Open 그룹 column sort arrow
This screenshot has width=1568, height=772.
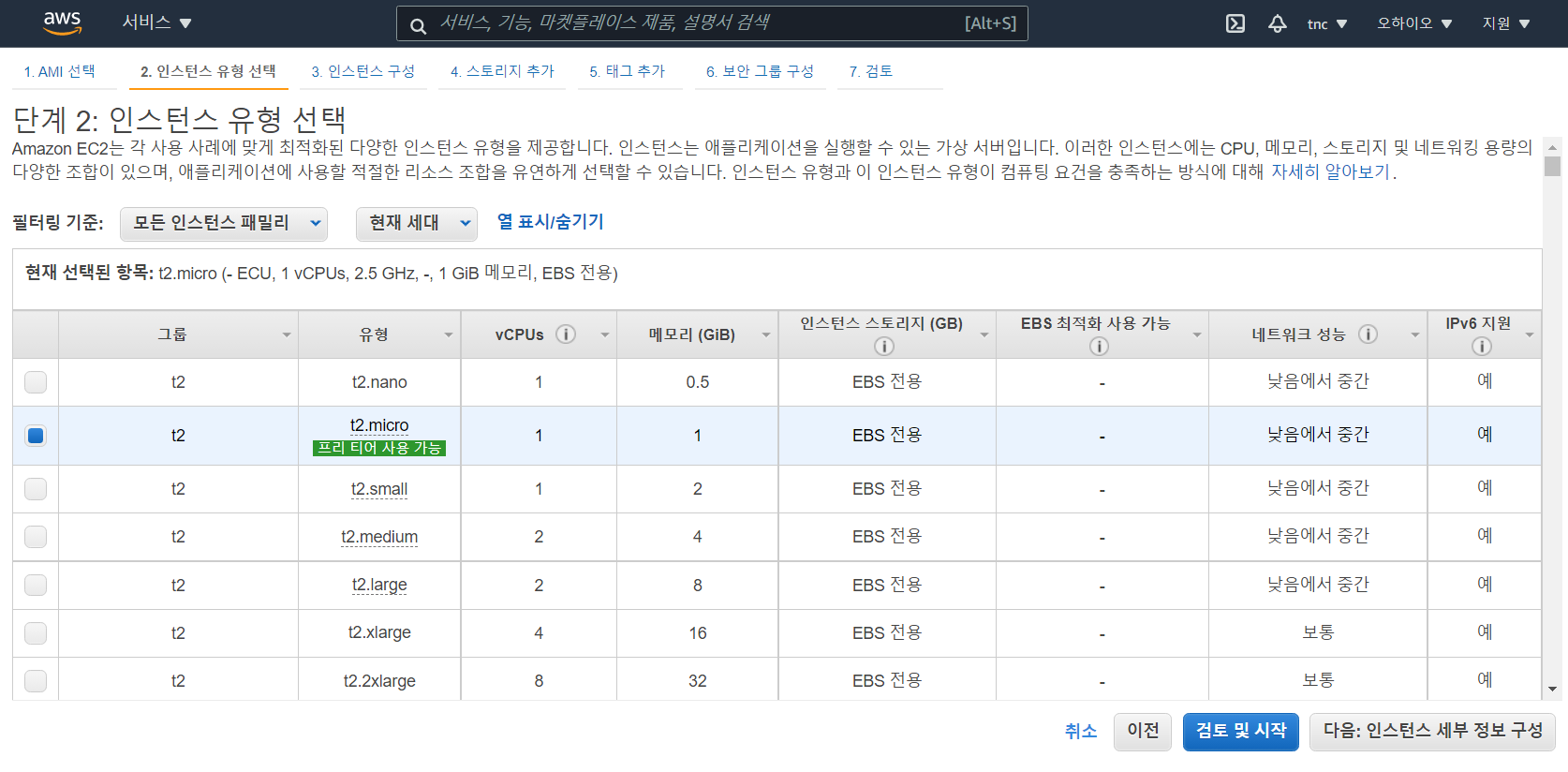(x=287, y=335)
